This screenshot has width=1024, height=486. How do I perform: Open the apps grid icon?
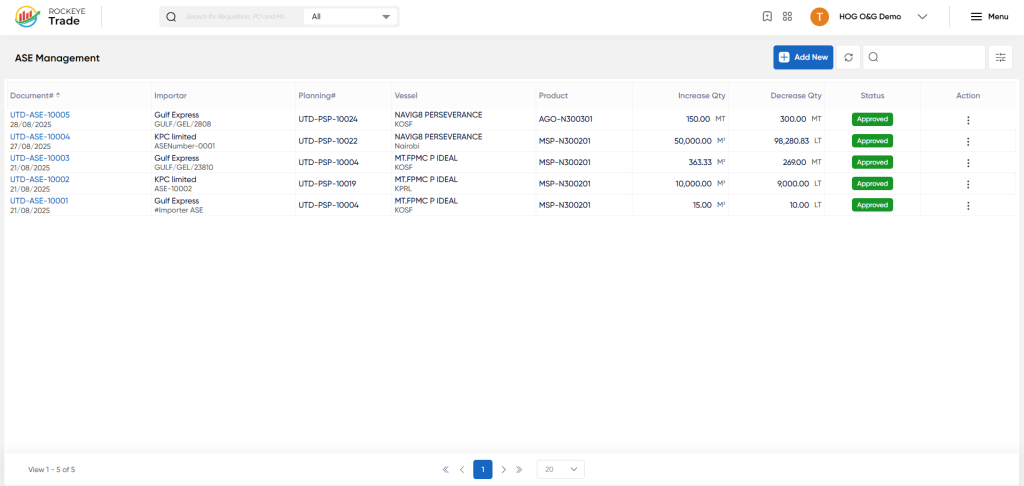click(x=787, y=17)
